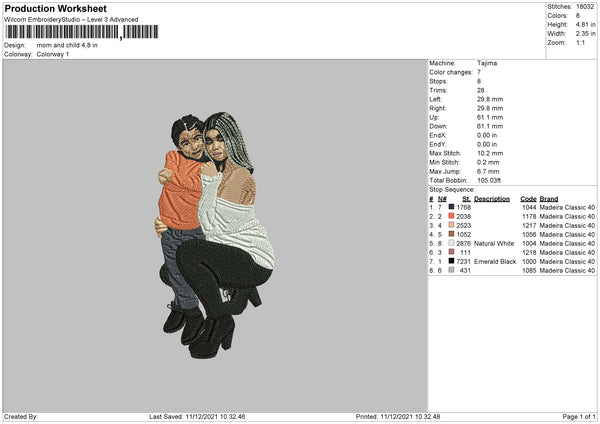Screen dimensions: 600x424
Task: Click the stitch count 2523
Action: click(463, 225)
